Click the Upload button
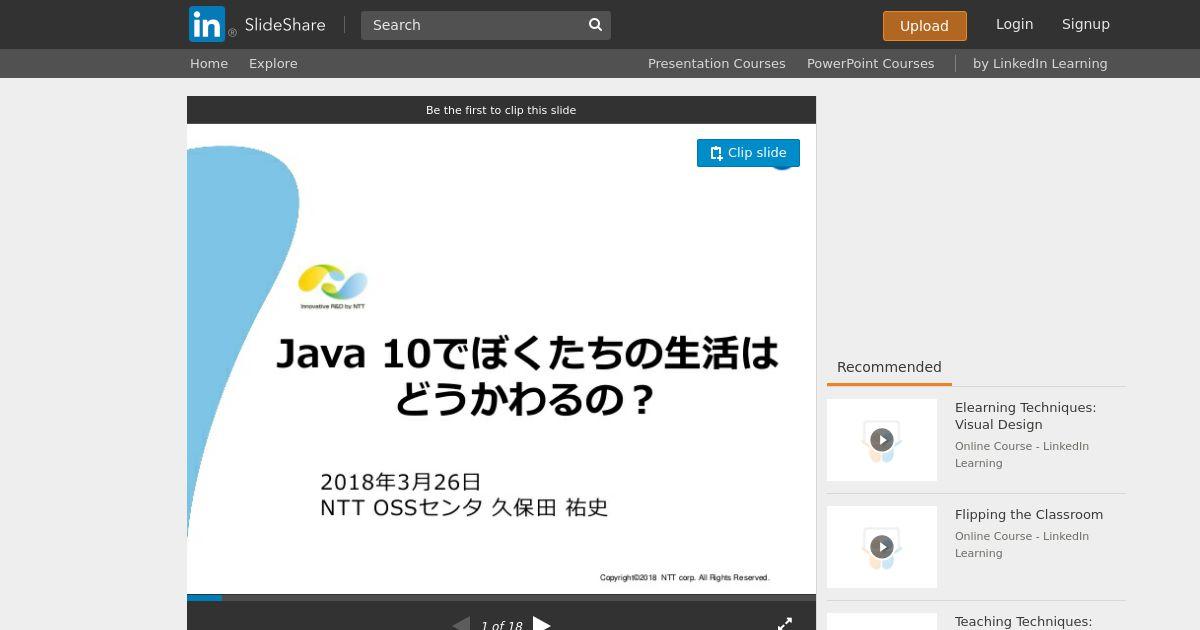The image size is (1200, 630). (924, 26)
